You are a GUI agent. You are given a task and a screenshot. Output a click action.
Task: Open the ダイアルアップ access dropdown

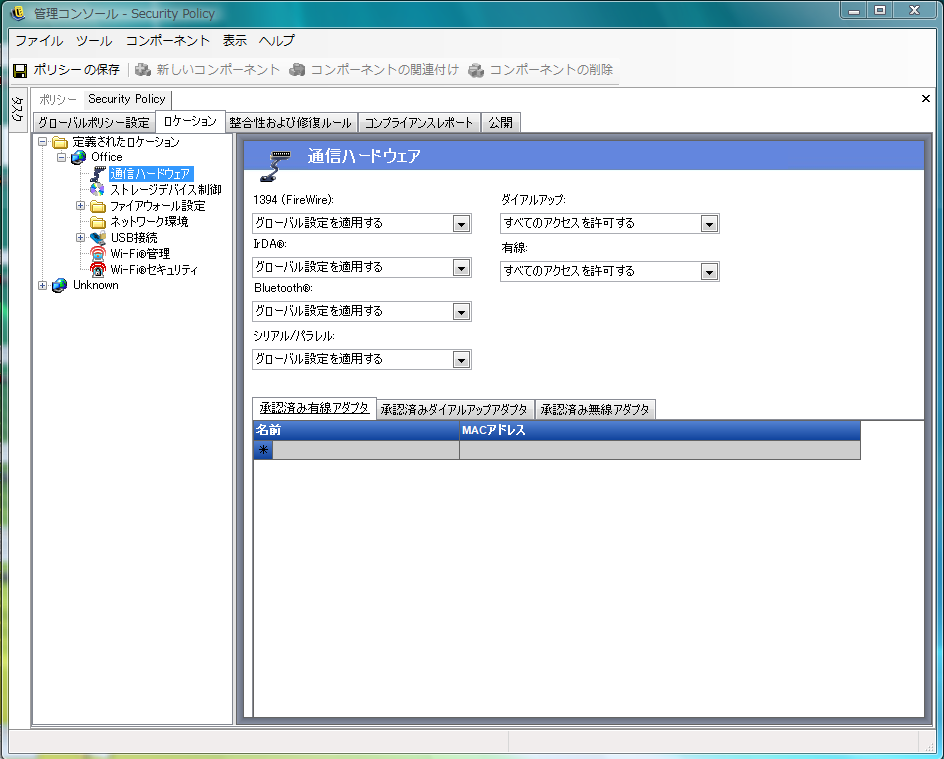click(x=709, y=224)
